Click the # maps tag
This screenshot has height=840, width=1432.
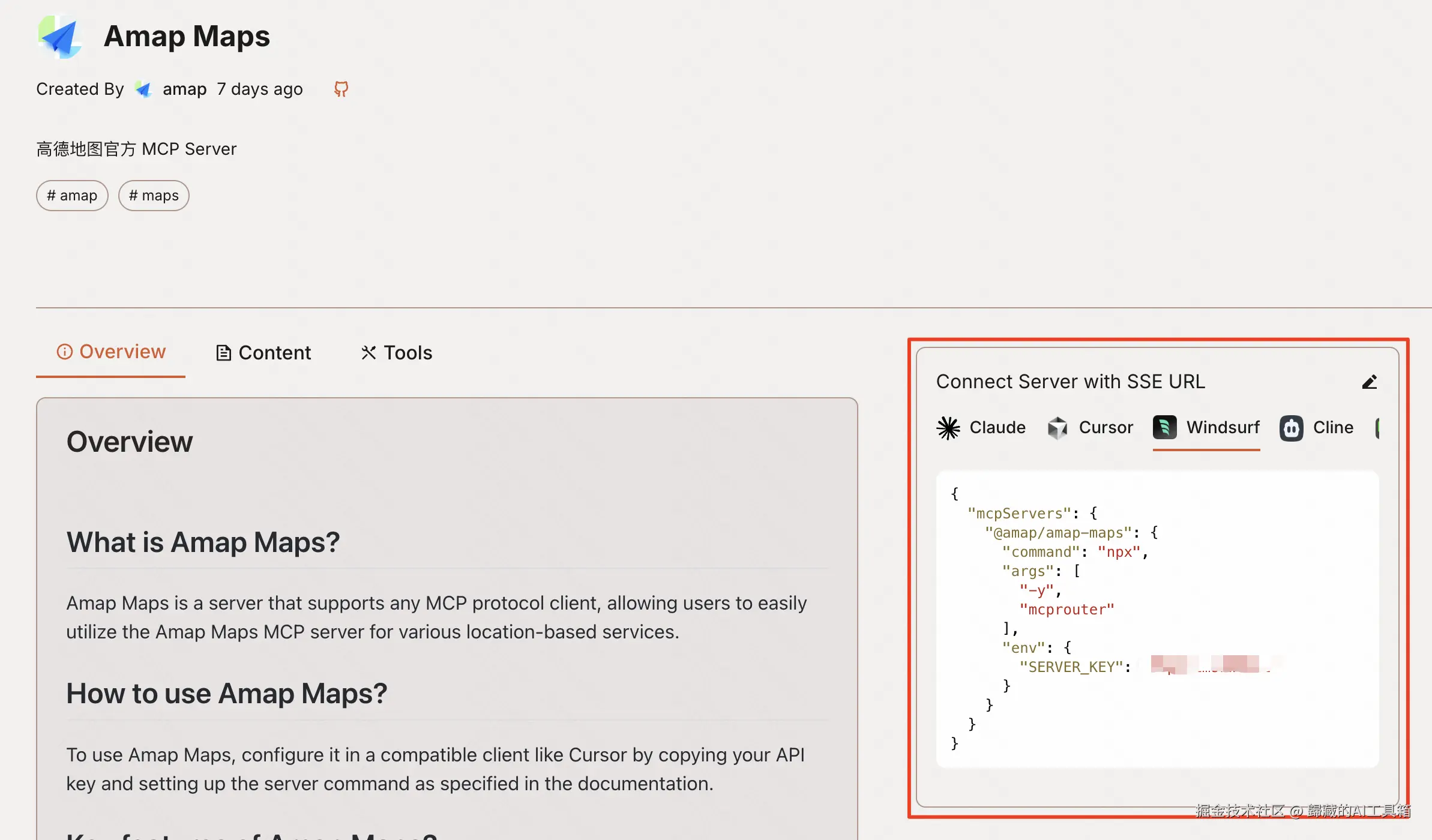154,196
